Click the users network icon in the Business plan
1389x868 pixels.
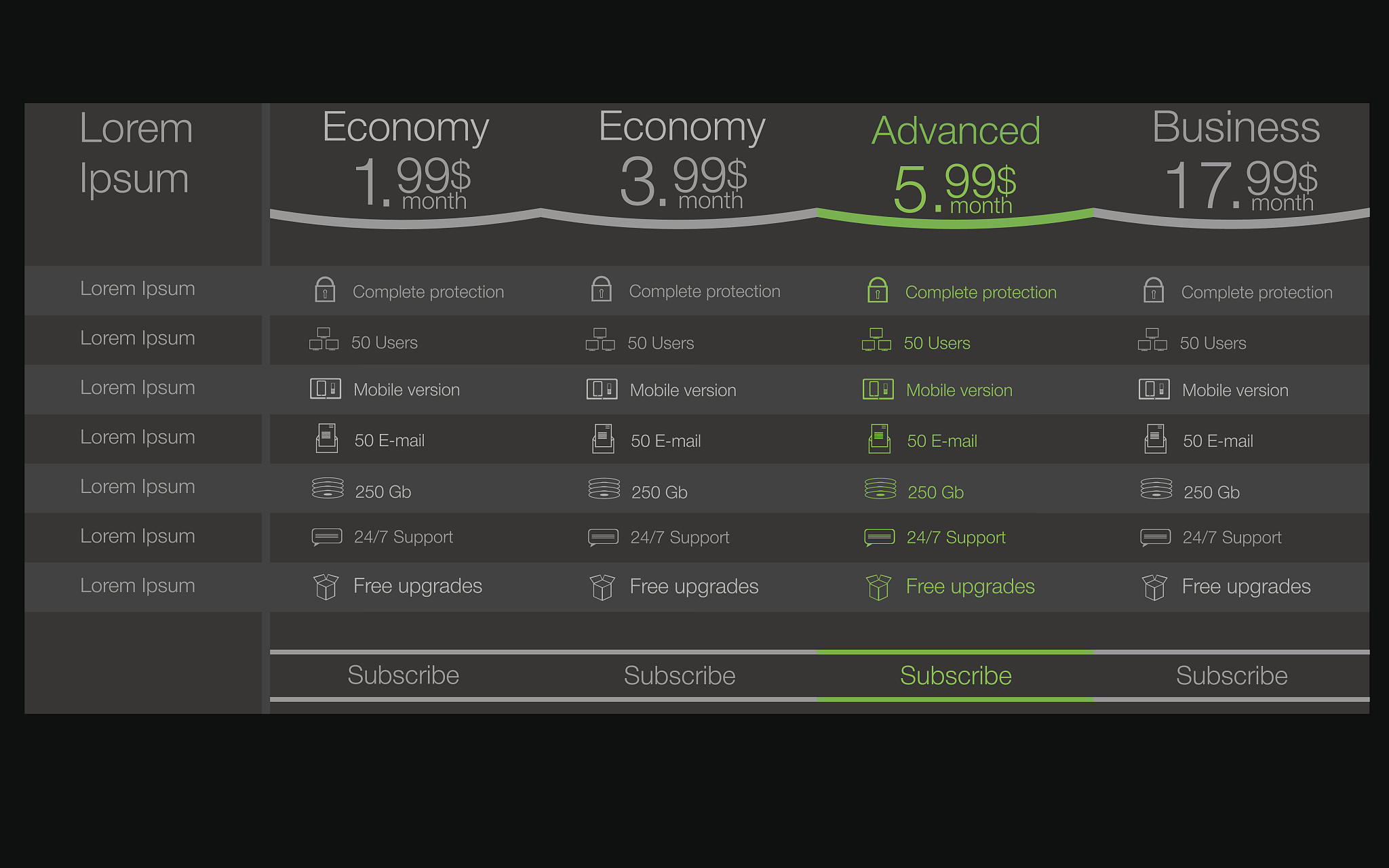click(1152, 340)
